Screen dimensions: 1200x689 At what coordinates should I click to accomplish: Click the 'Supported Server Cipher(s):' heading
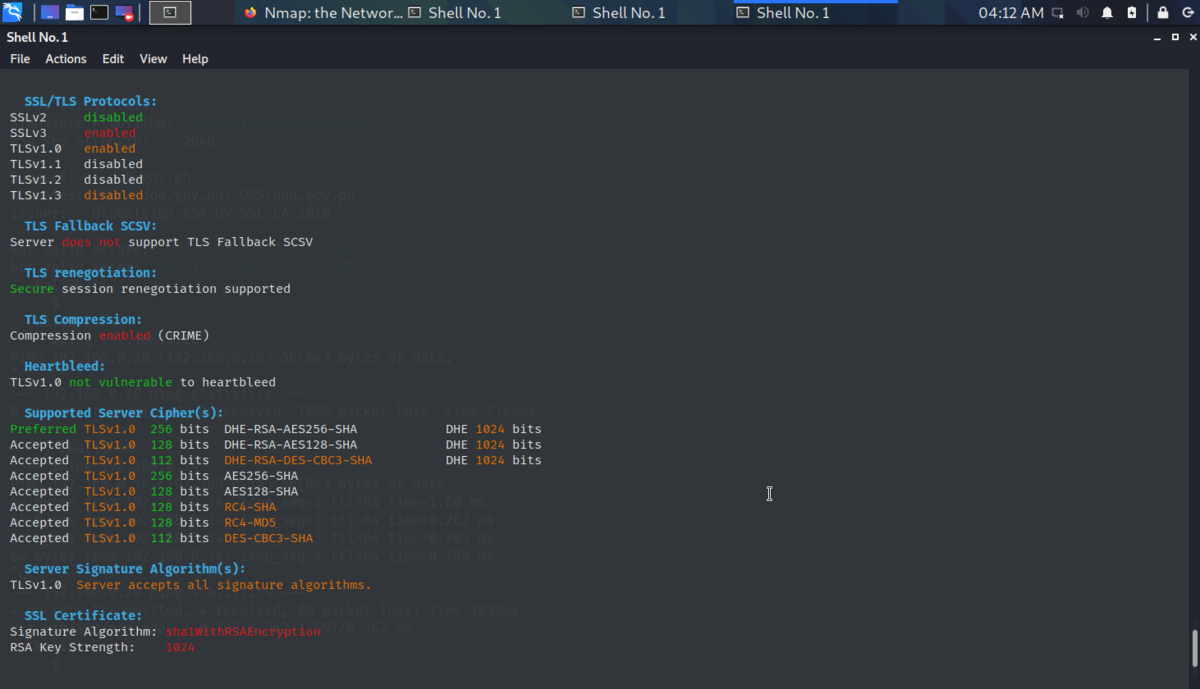click(124, 413)
